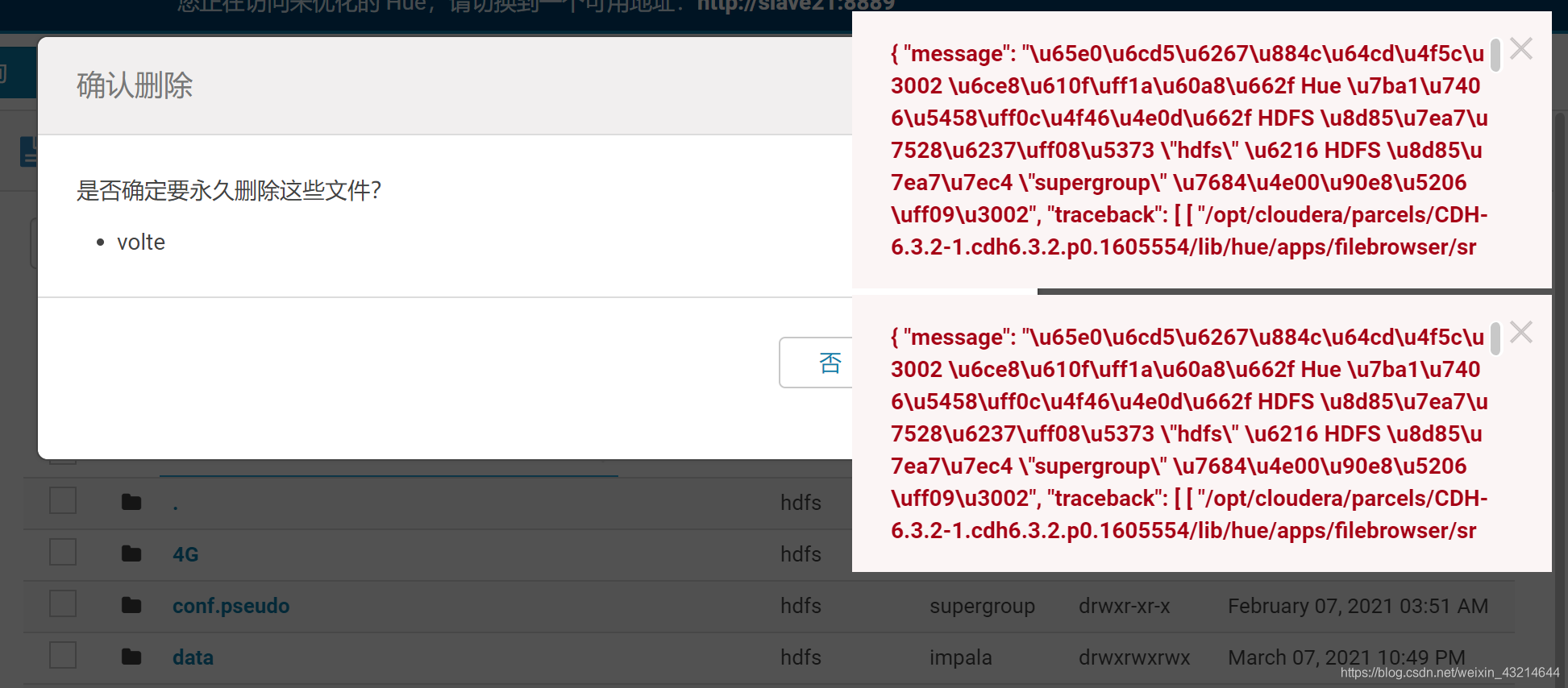The image size is (1568, 688).
Task: Click the folder icon beside conf.pseudo
Action: coord(131,605)
